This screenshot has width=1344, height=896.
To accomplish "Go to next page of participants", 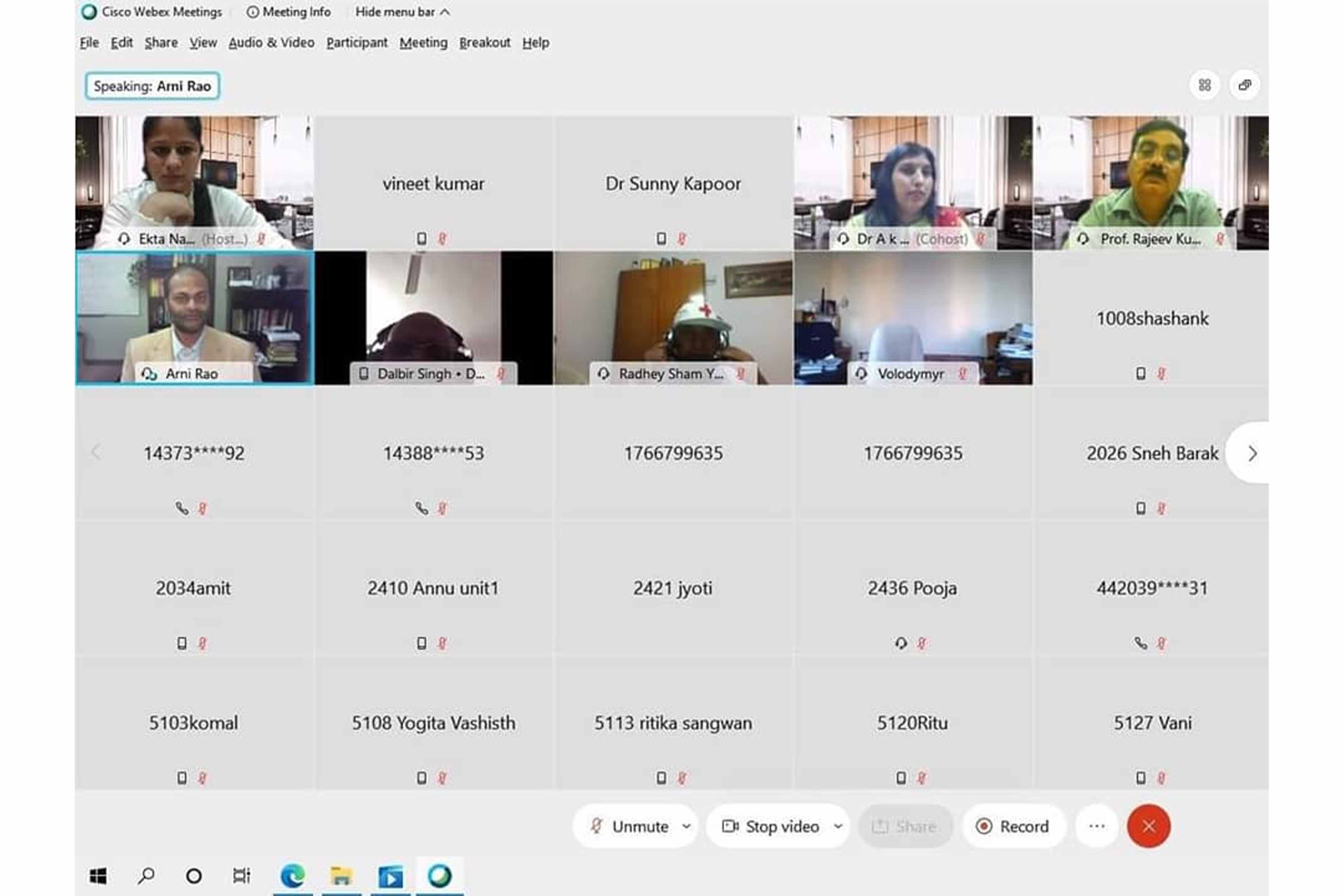I will click(1252, 454).
